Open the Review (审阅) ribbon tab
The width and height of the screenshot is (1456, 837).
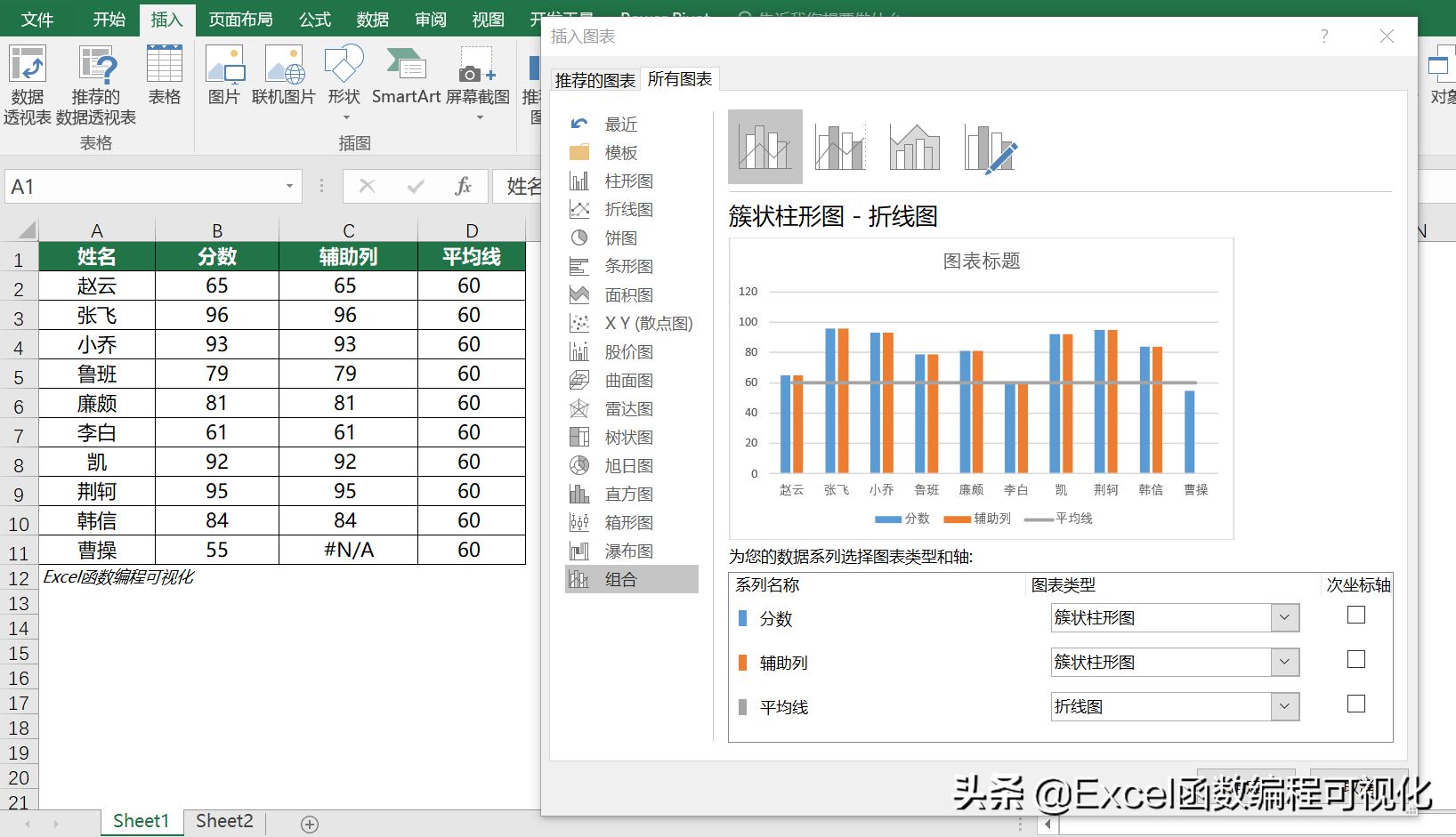coord(431,19)
